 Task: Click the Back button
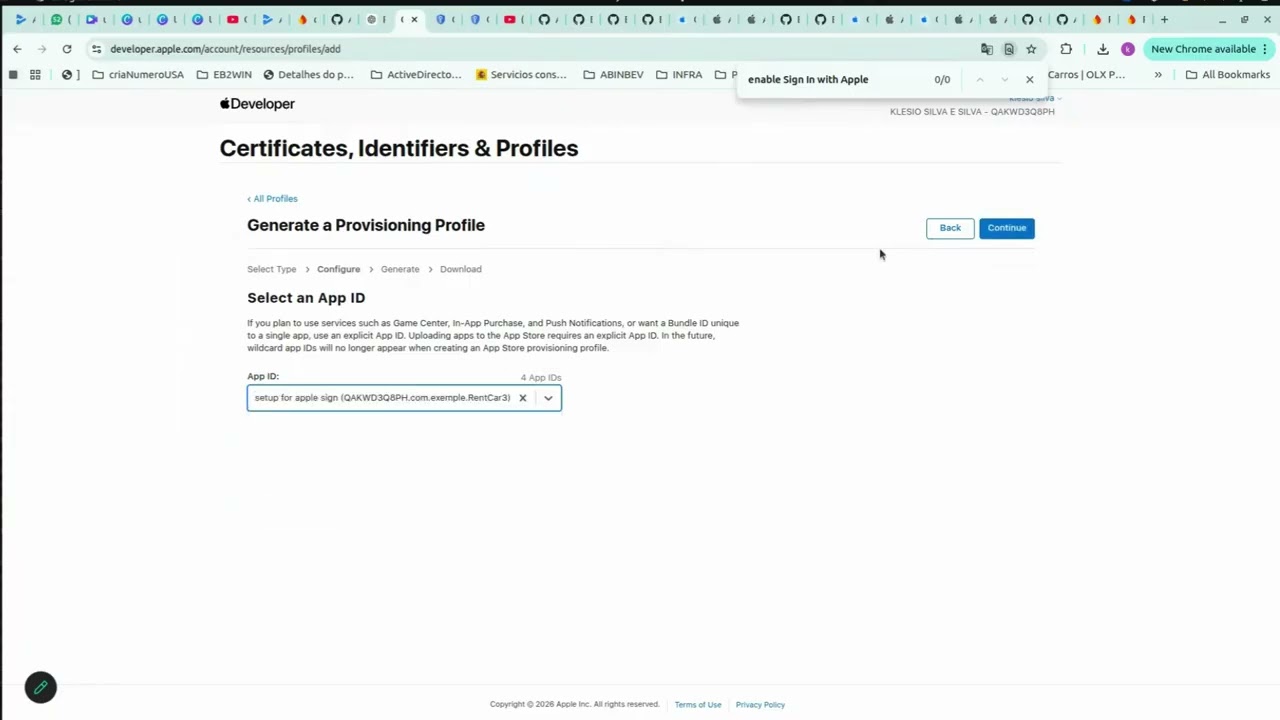(x=950, y=228)
